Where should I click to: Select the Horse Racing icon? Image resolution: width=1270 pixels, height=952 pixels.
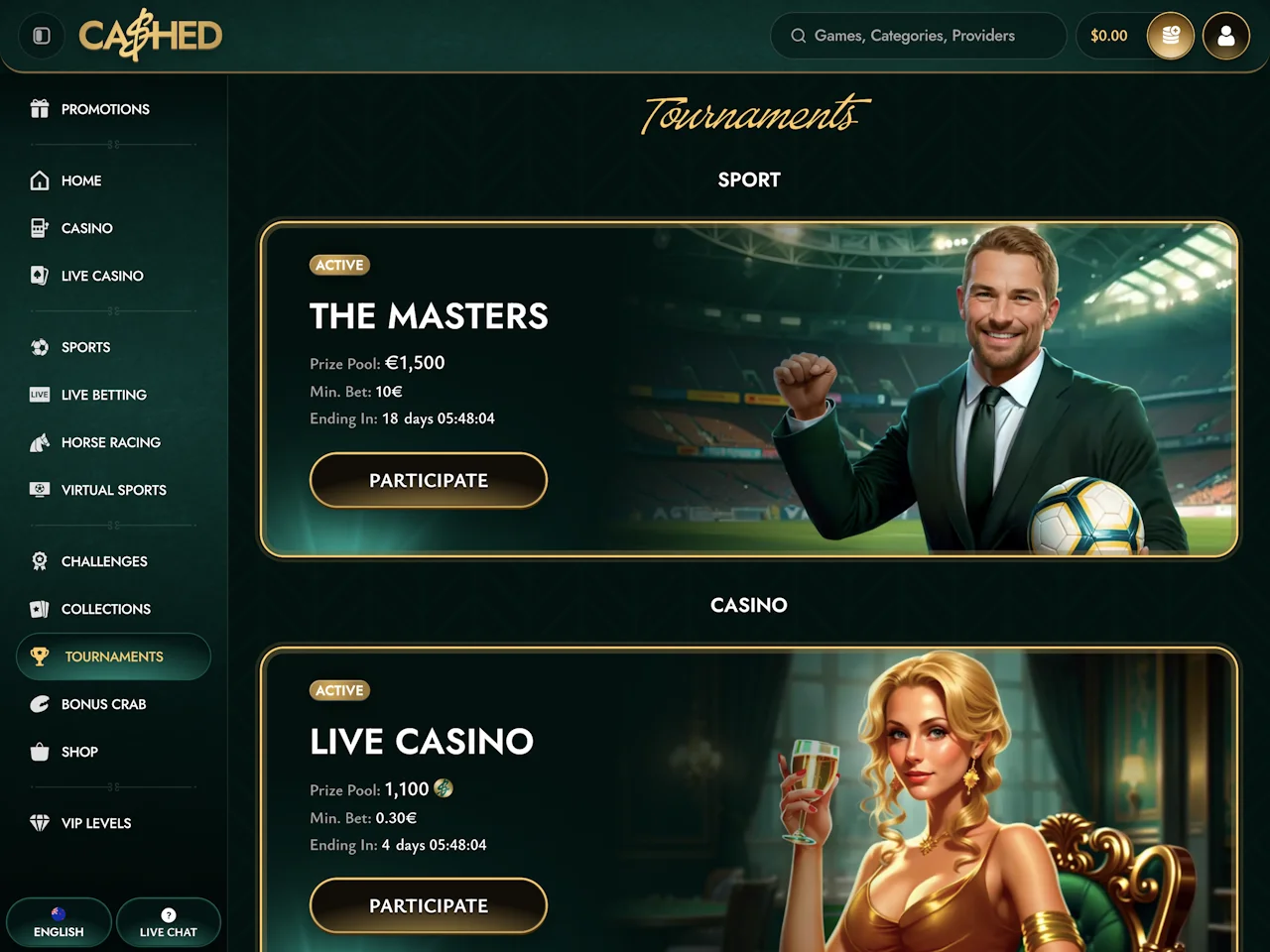point(40,442)
